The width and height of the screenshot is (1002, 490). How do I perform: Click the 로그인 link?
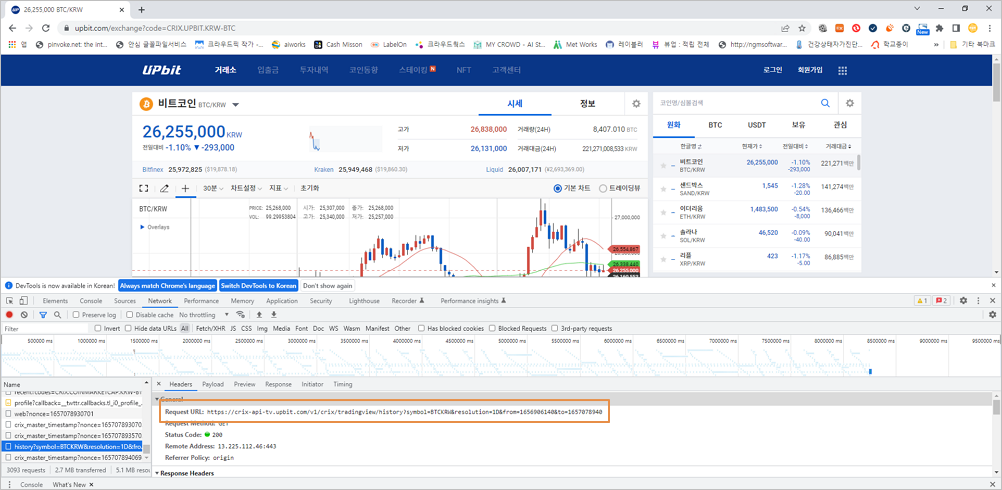pyautogui.click(x=773, y=70)
